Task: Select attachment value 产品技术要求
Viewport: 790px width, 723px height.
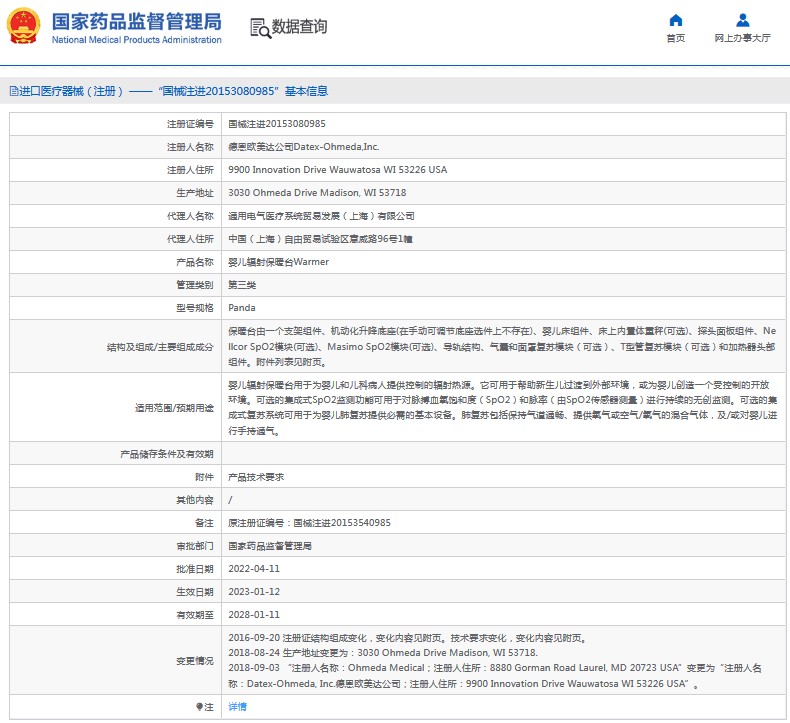Action: [256, 477]
